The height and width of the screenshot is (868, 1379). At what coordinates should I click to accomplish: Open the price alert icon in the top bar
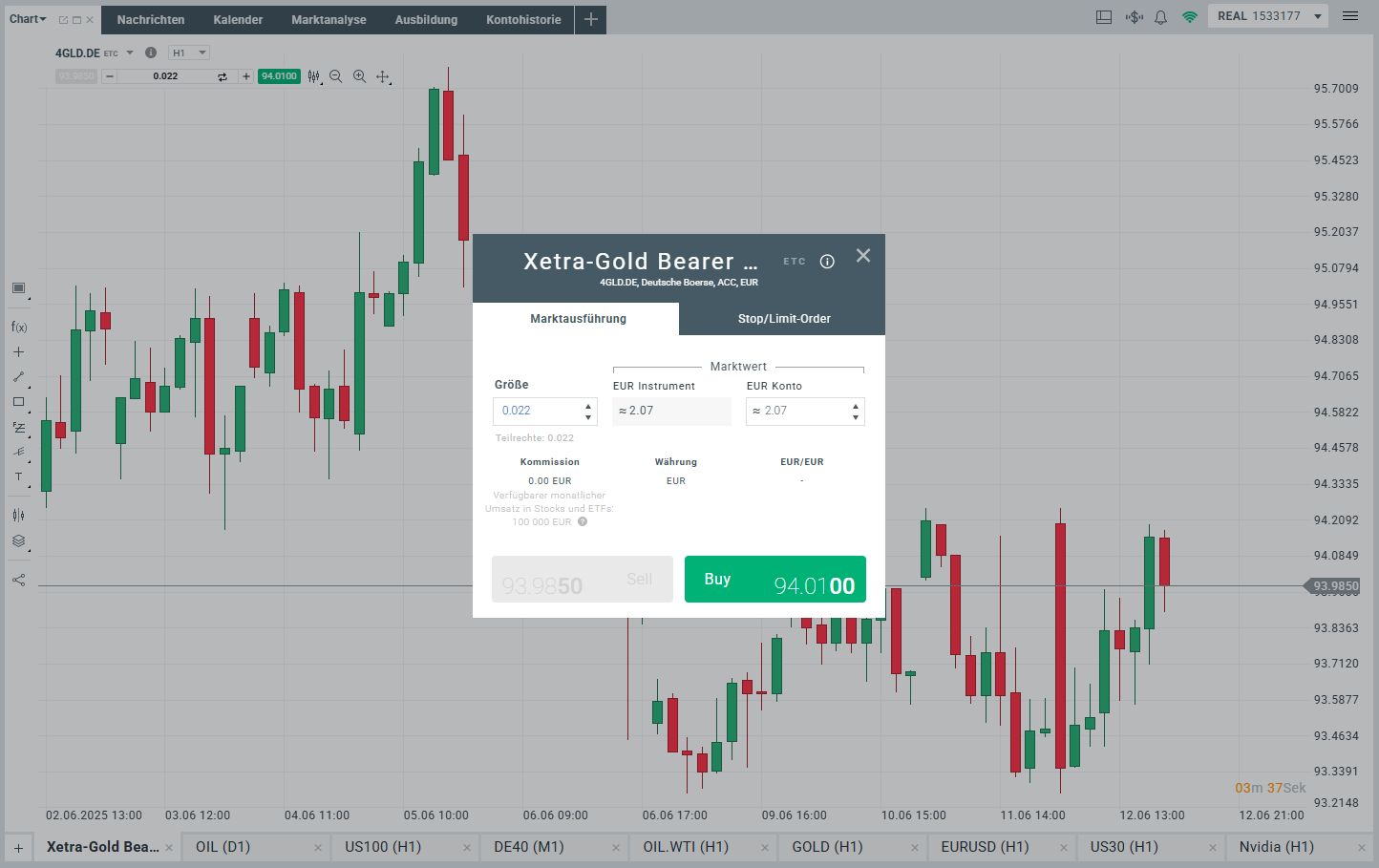(x=1132, y=16)
